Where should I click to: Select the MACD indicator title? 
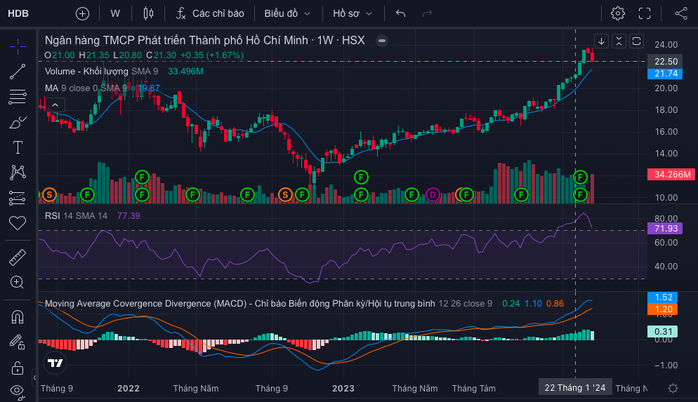tap(240, 304)
